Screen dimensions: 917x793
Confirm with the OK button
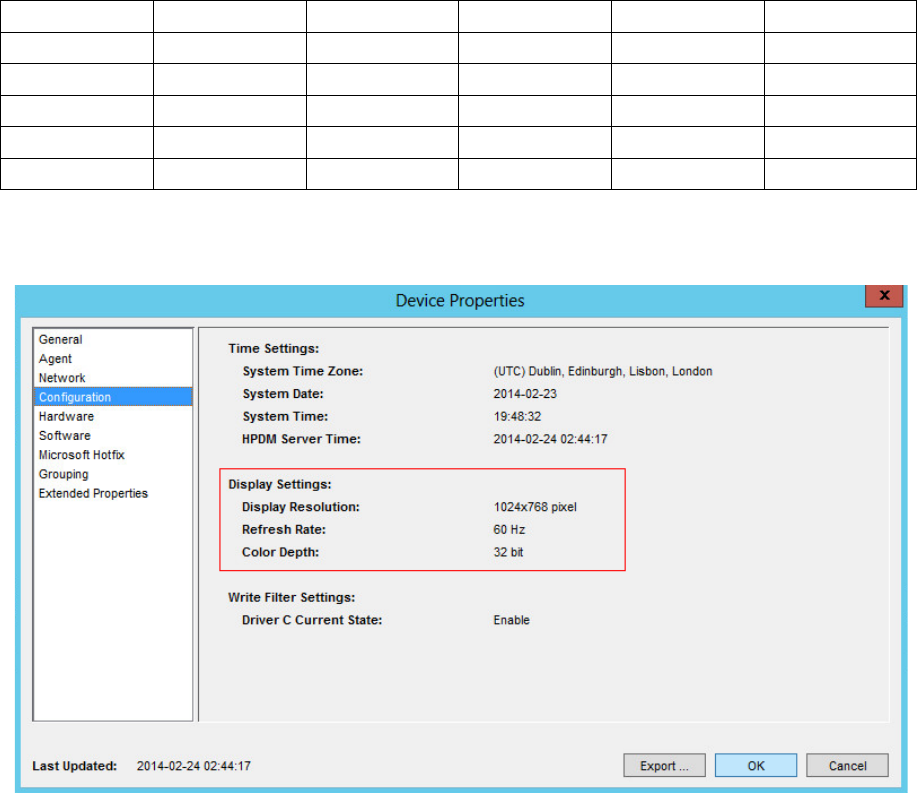(x=756, y=766)
